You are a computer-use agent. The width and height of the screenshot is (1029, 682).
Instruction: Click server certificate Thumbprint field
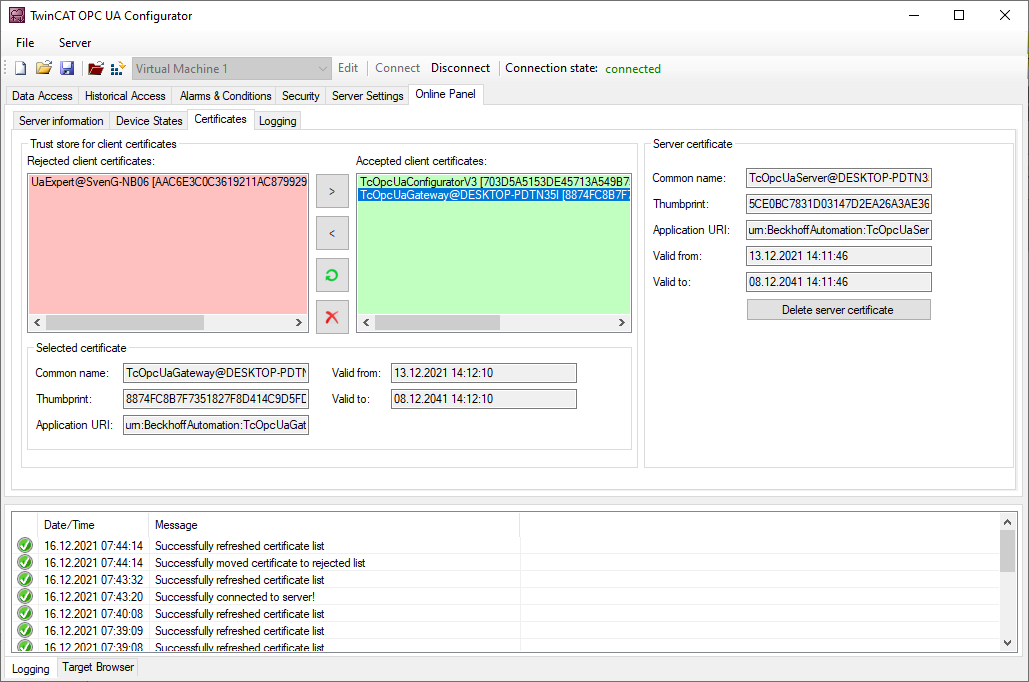839,204
